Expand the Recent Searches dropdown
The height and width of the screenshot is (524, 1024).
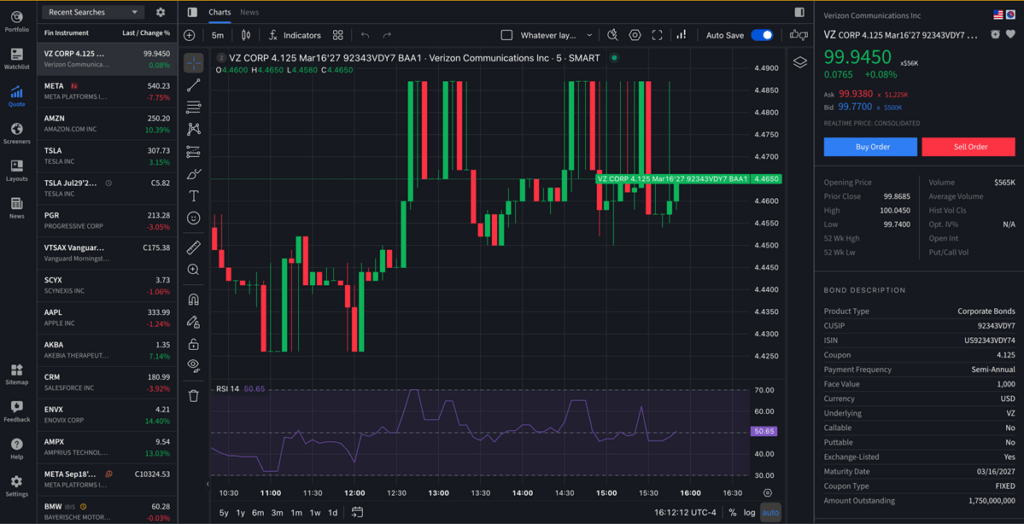pos(93,12)
